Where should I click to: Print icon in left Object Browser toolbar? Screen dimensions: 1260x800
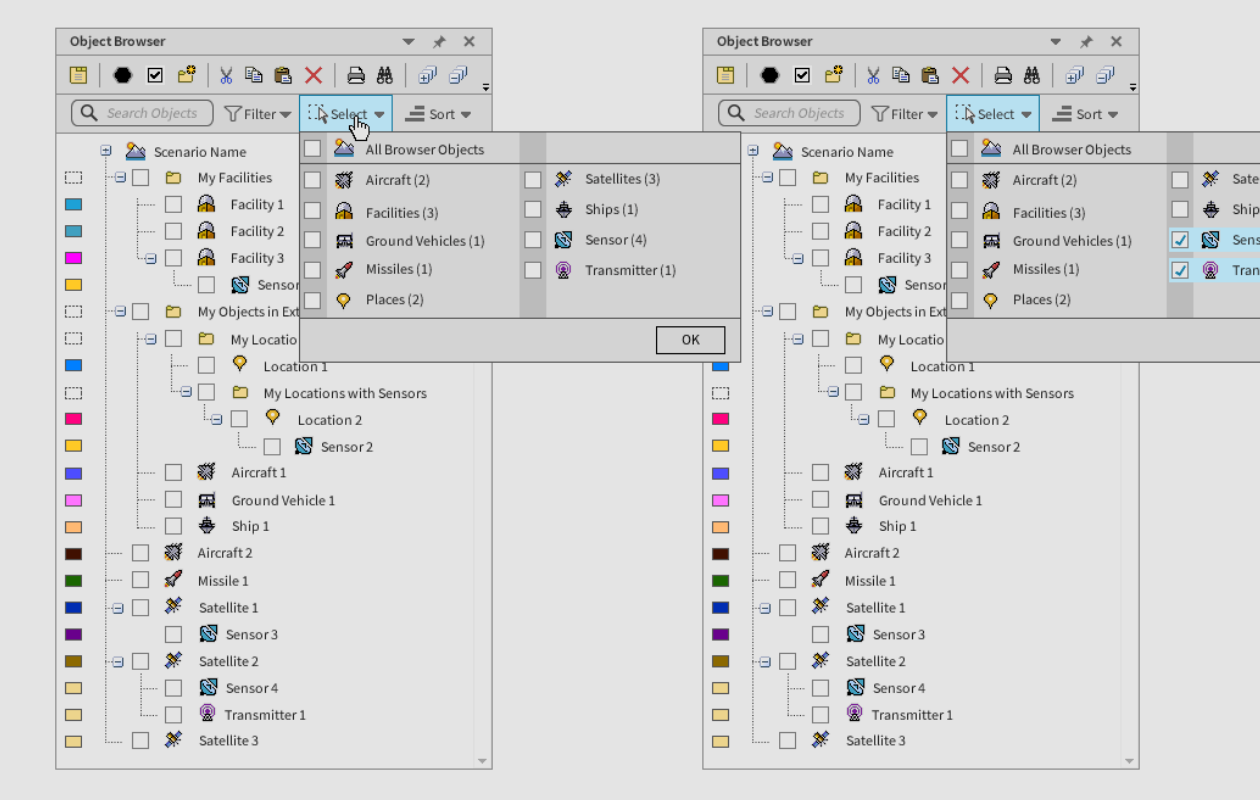(x=356, y=75)
